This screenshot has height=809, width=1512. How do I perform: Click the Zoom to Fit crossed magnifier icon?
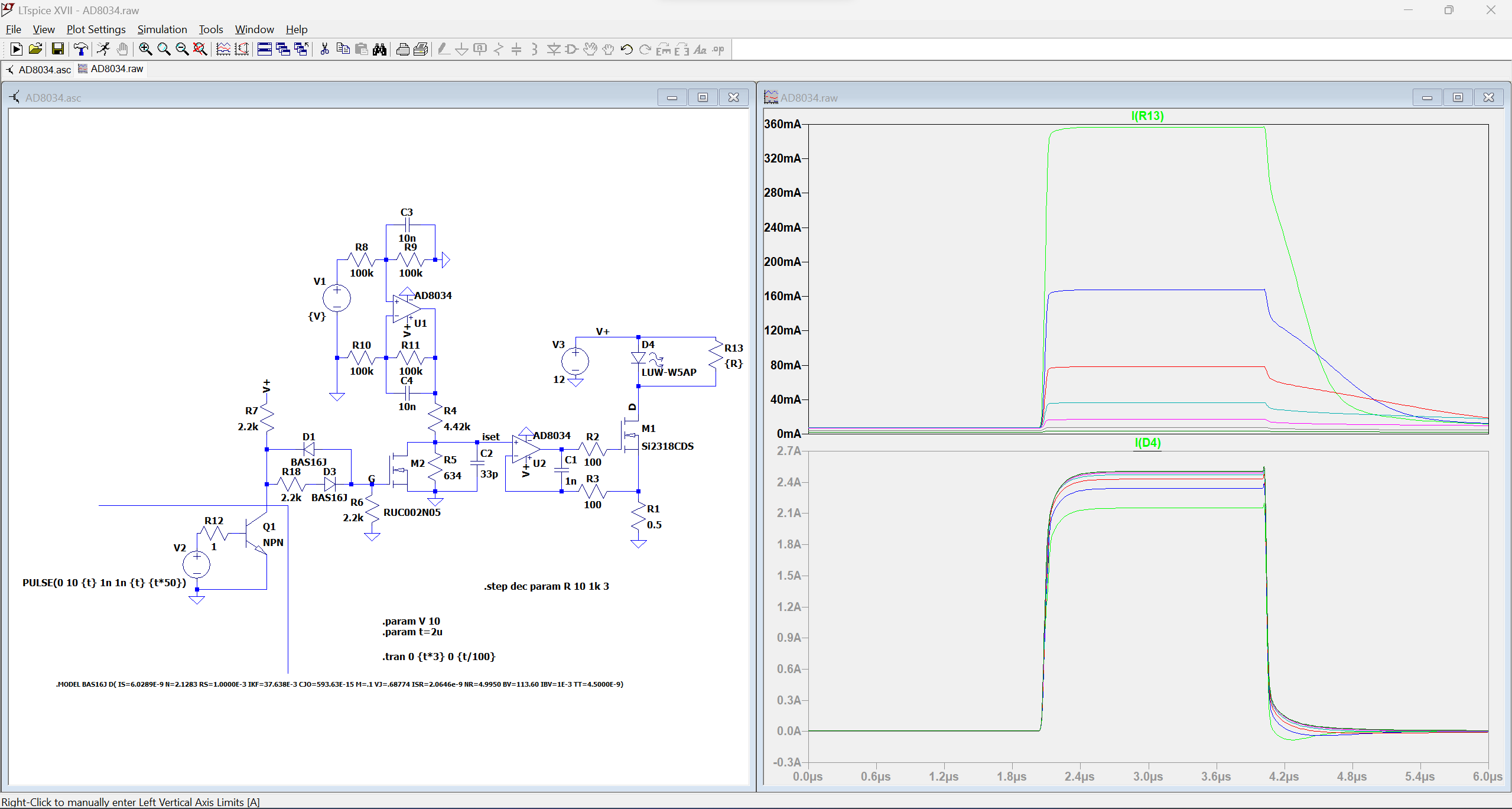(200, 50)
